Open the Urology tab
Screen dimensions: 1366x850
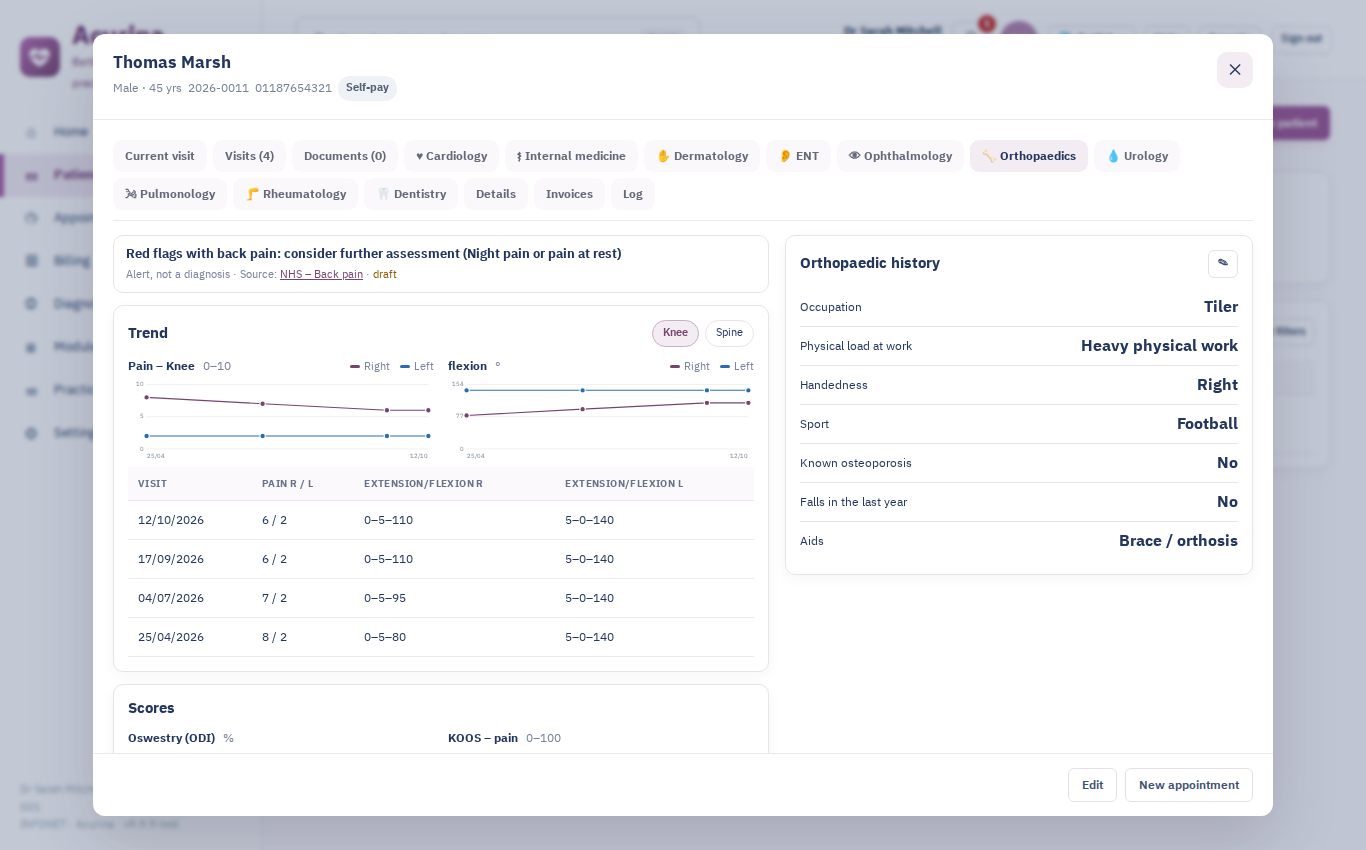point(1137,156)
